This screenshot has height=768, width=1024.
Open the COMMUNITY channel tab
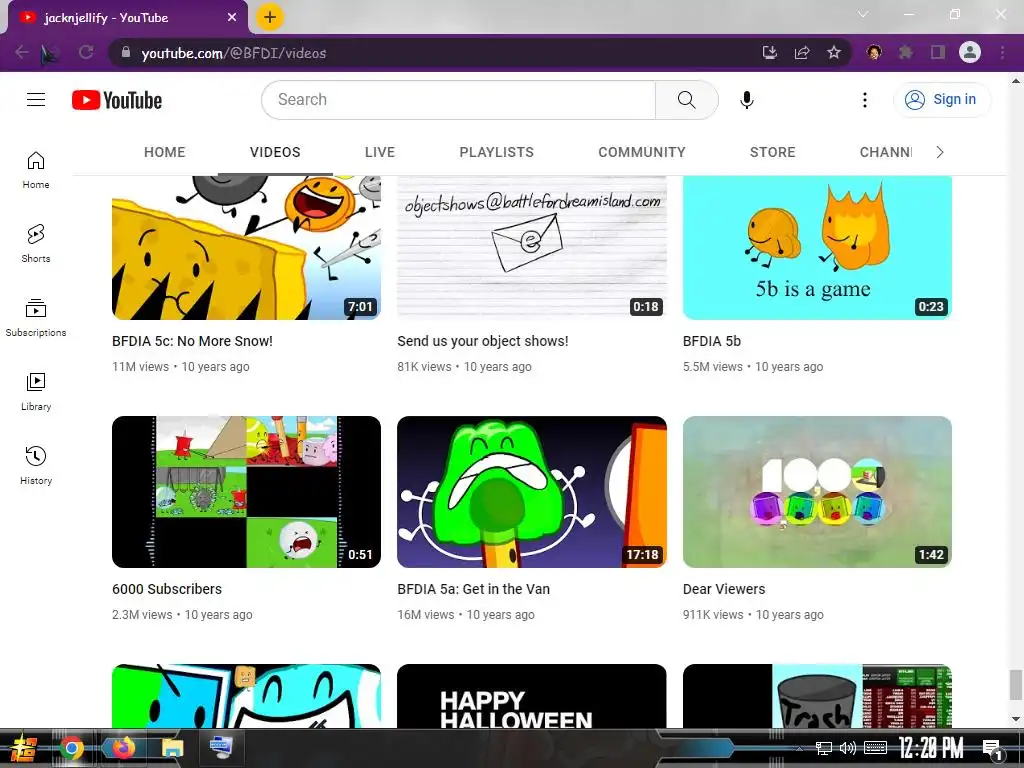[642, 152]
